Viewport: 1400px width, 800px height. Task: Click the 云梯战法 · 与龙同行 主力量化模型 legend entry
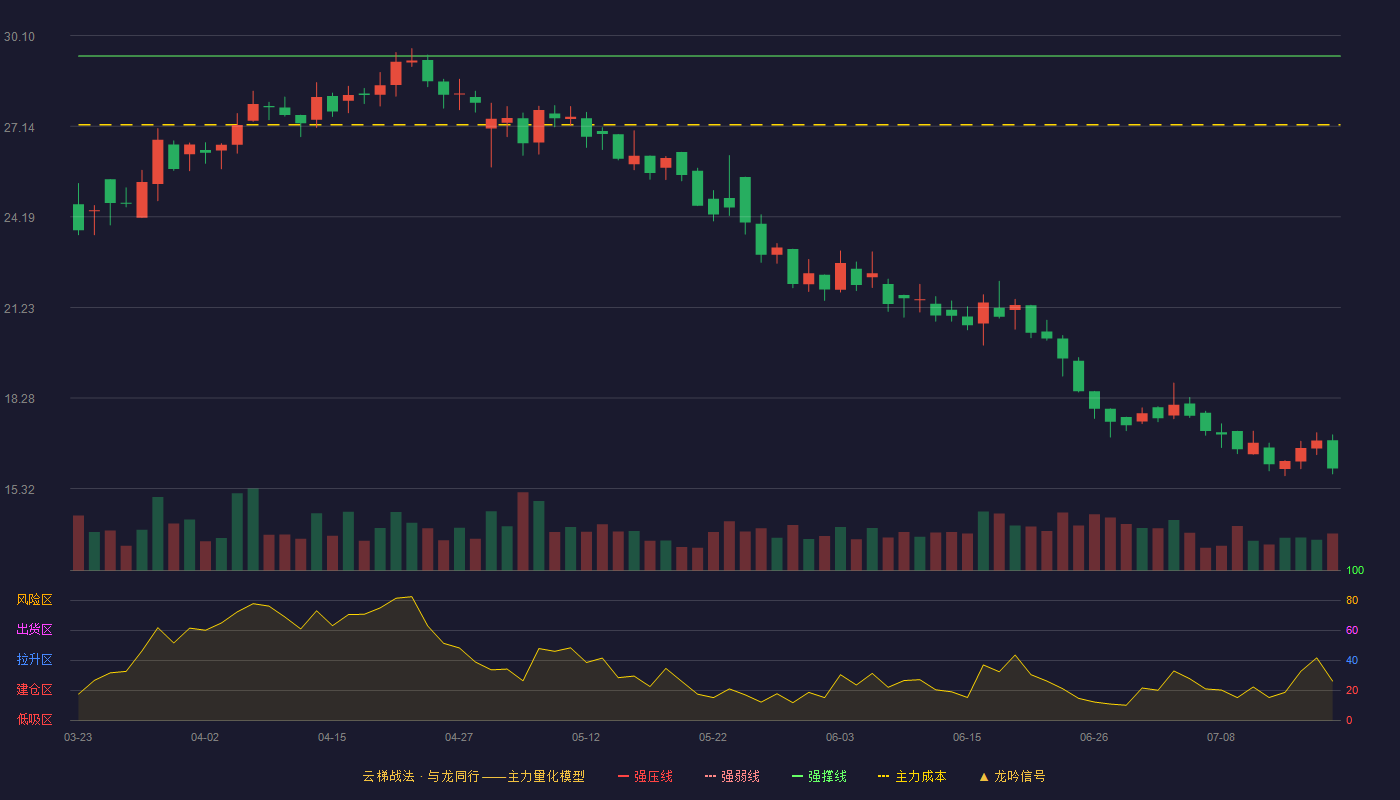coord(473,776)
